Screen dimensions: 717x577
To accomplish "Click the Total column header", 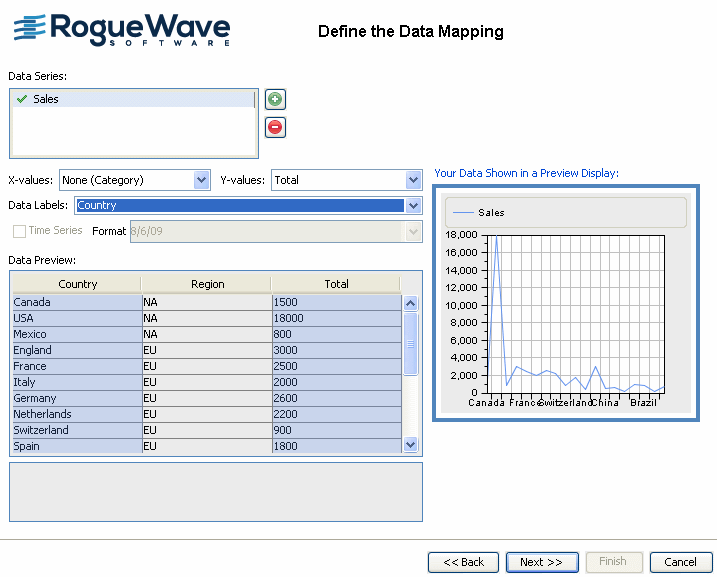I will tap(336, 284).
